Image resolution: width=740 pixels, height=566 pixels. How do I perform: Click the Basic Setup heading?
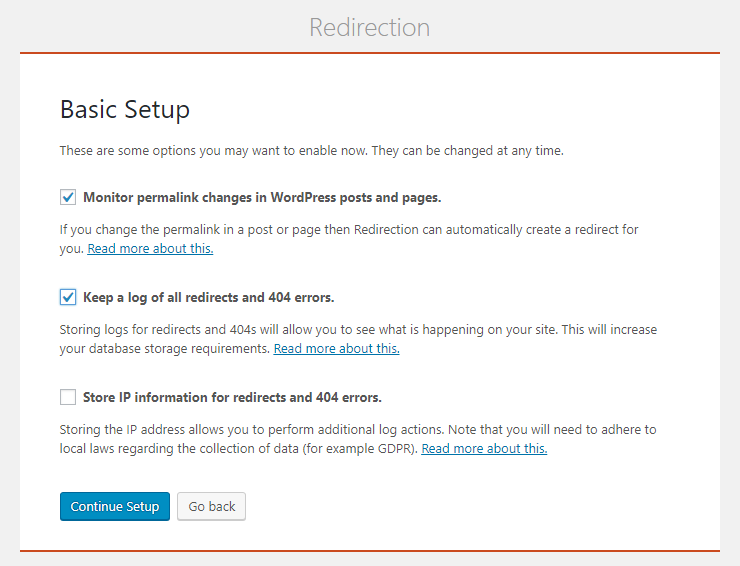[x=125, y=109]
